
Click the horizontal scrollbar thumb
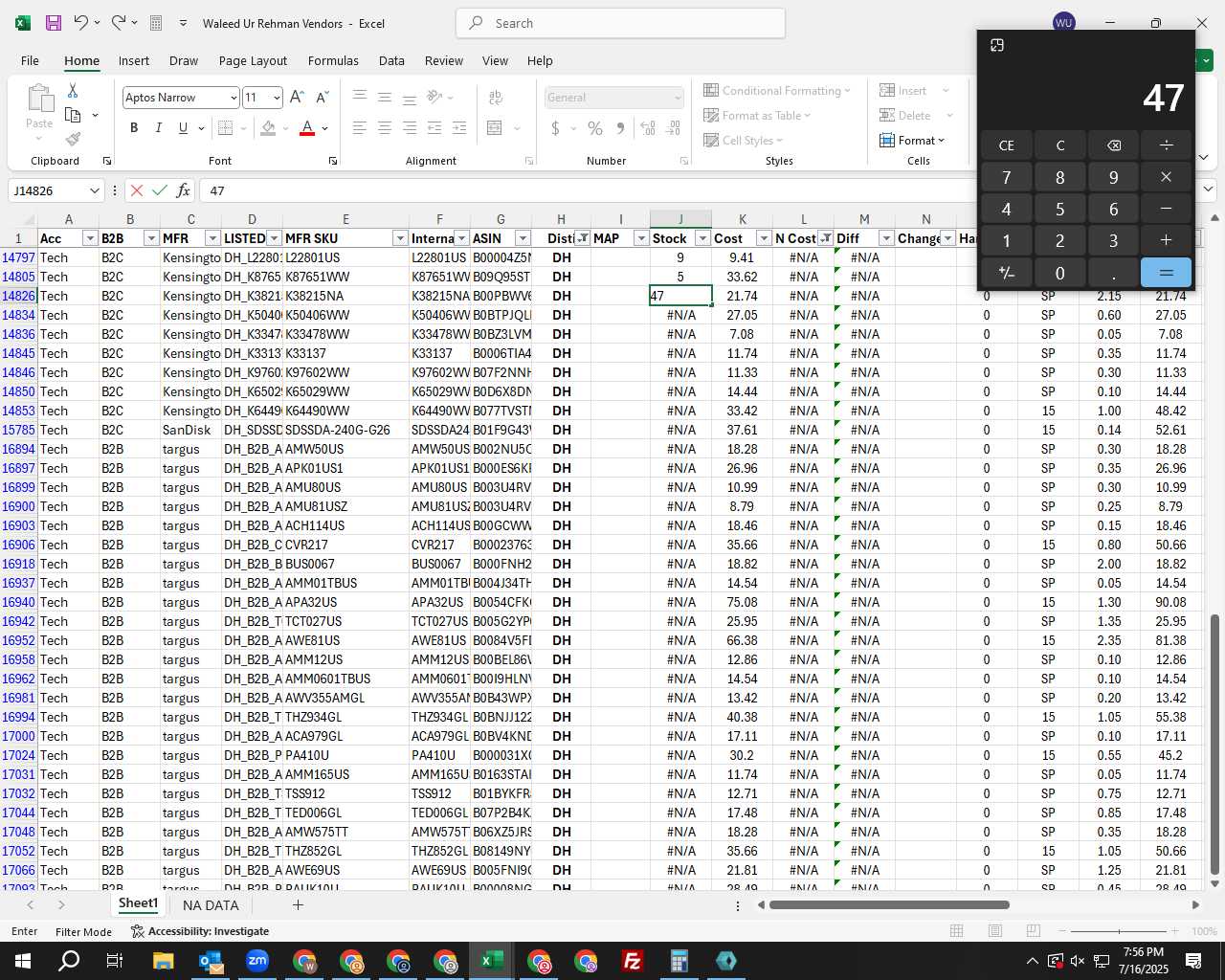tap(889, 905)
